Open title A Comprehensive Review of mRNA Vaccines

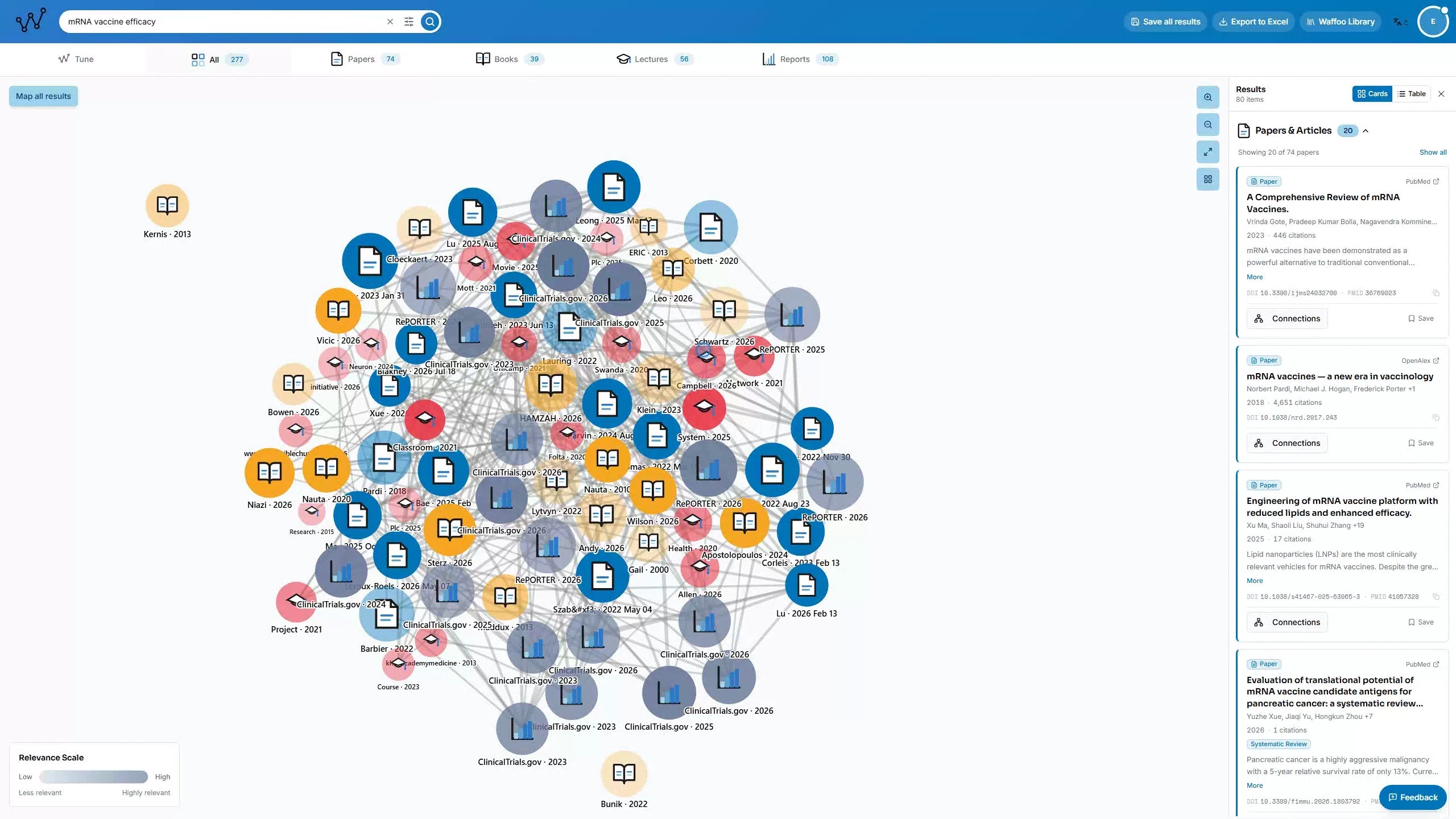[x=1323, y=203]
